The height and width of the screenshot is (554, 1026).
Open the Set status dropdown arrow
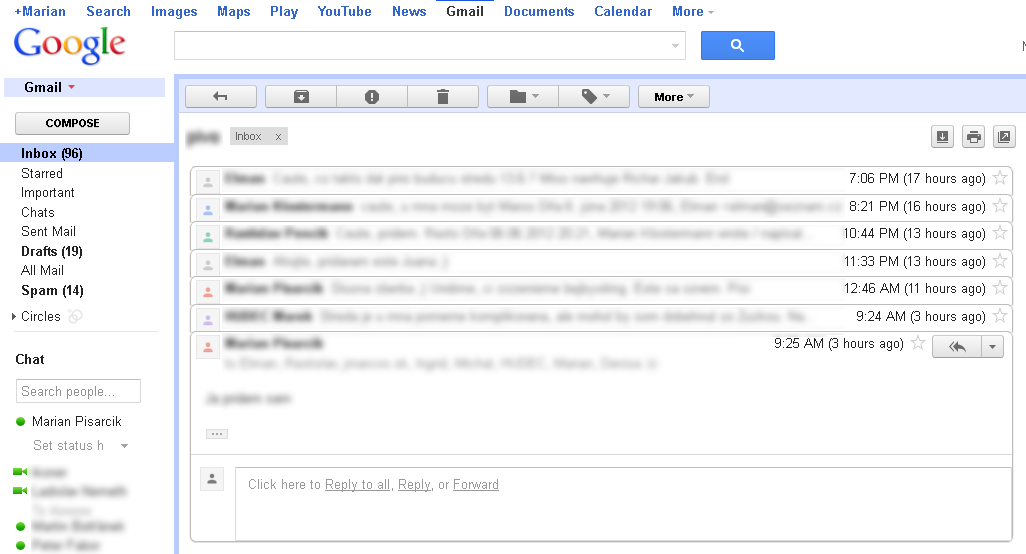coord(124,446)
